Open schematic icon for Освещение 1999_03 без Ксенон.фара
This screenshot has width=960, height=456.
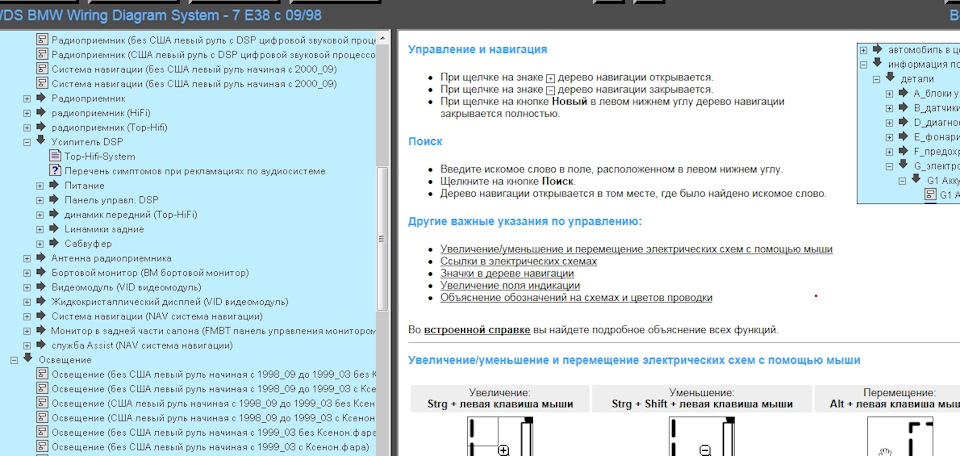[x=42, y=433]
